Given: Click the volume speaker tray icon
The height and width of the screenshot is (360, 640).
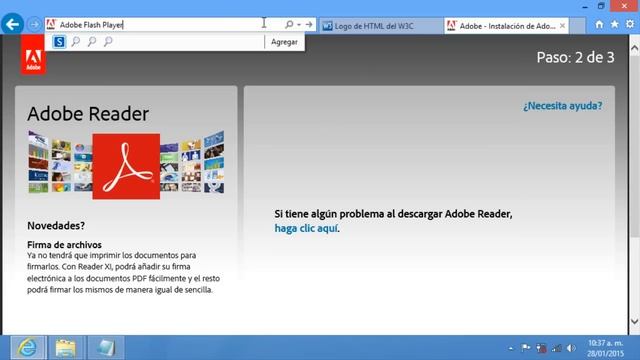Looking at the screenshot, I should [571, 348].
